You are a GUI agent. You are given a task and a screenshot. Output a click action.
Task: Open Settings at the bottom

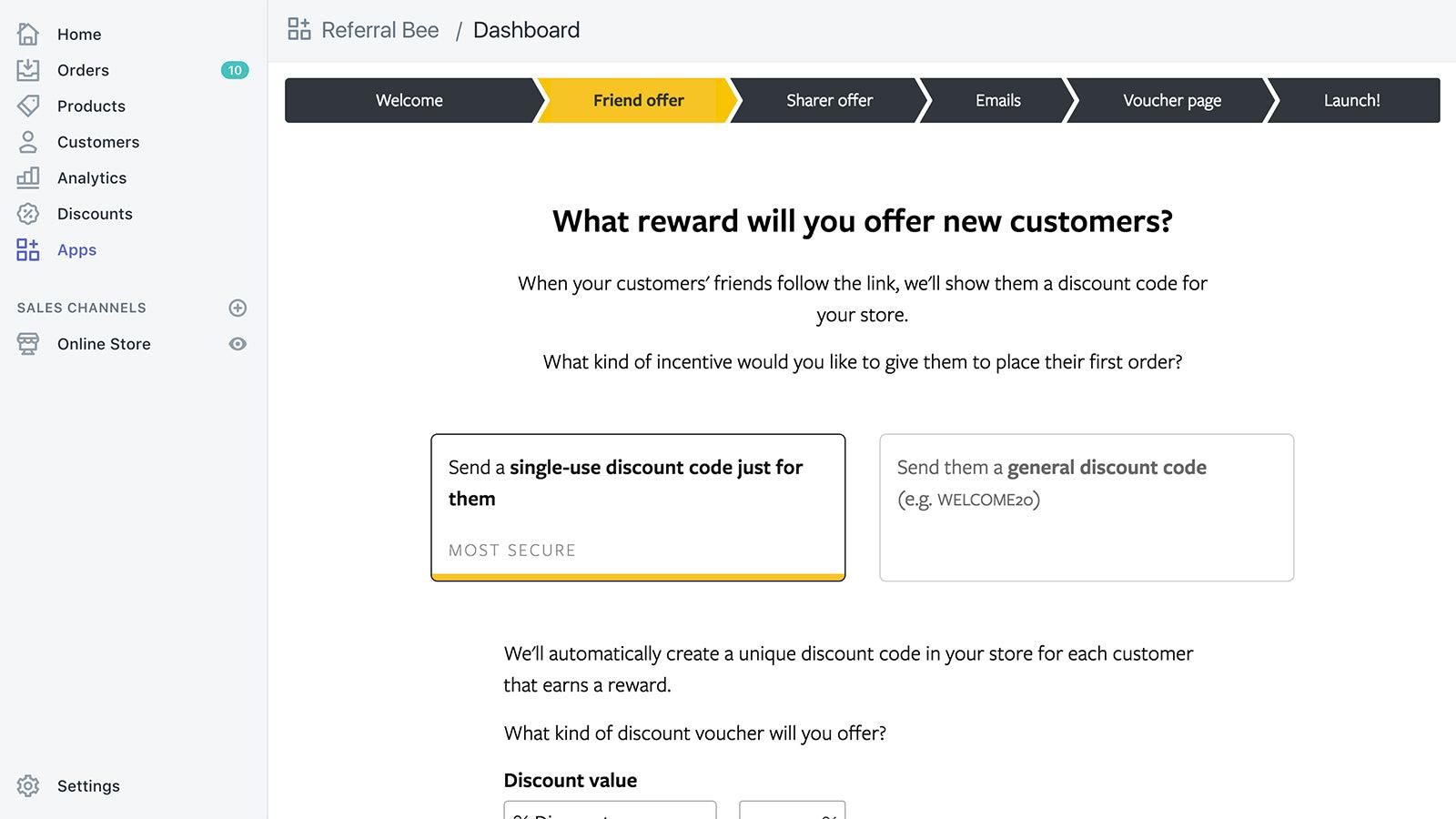tap(88, 785)
